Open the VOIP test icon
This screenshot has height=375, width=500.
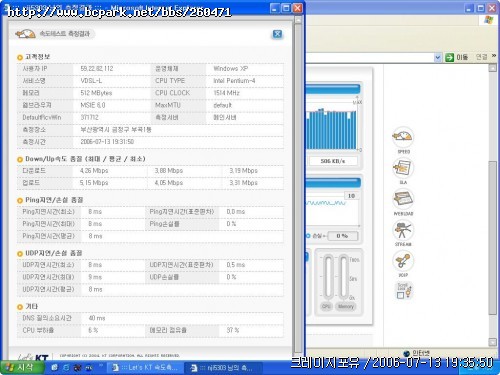(403, 261)
